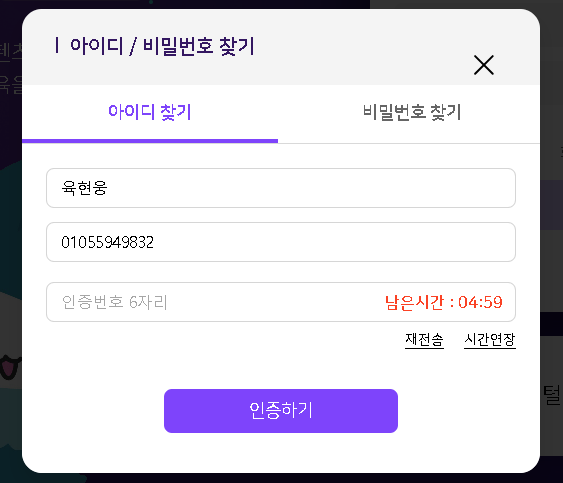
Task: Click the dimmed page background right of dialog
Action: 552,251
